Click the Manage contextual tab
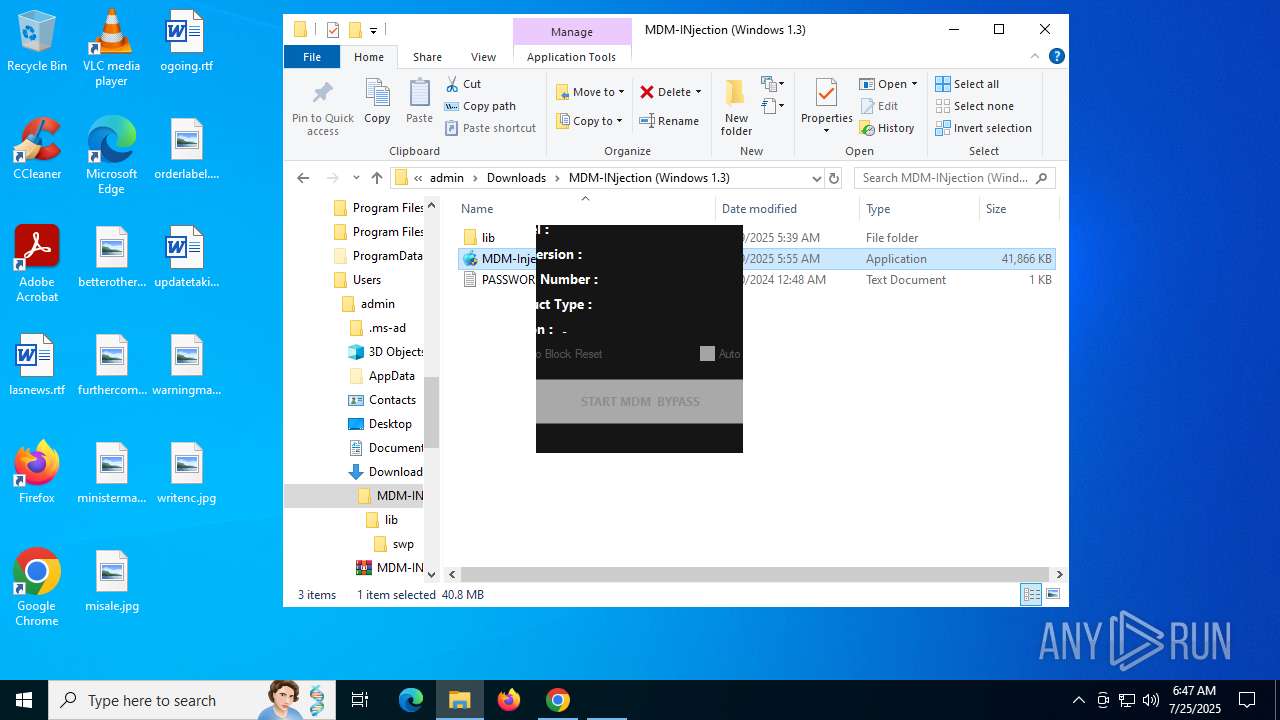1280x720 pixels. tap(572, 31)
